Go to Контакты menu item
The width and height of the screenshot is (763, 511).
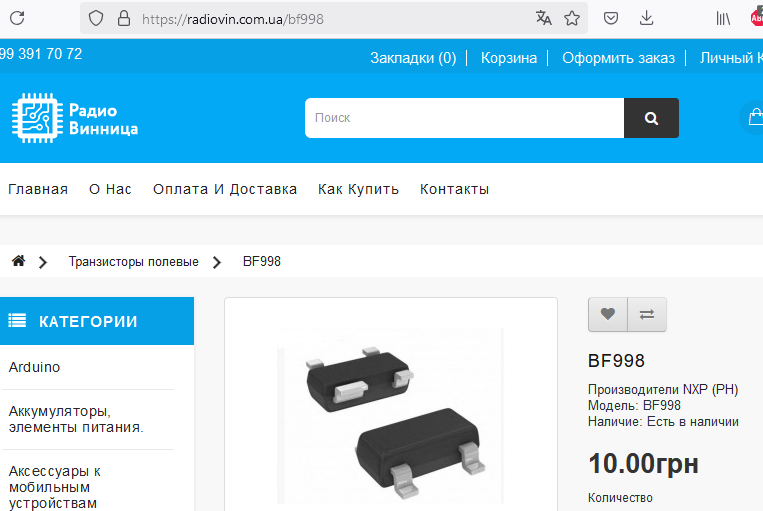point(454,189)
